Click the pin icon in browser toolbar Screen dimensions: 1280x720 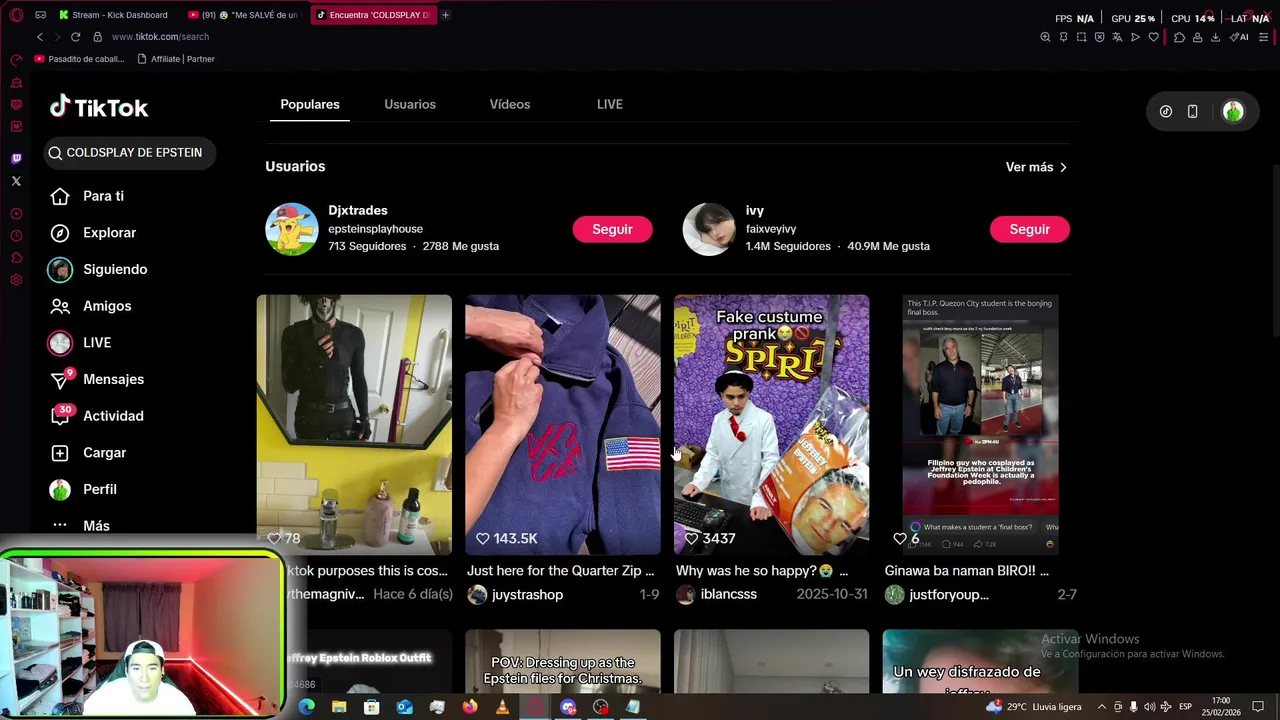point(1063,37)
